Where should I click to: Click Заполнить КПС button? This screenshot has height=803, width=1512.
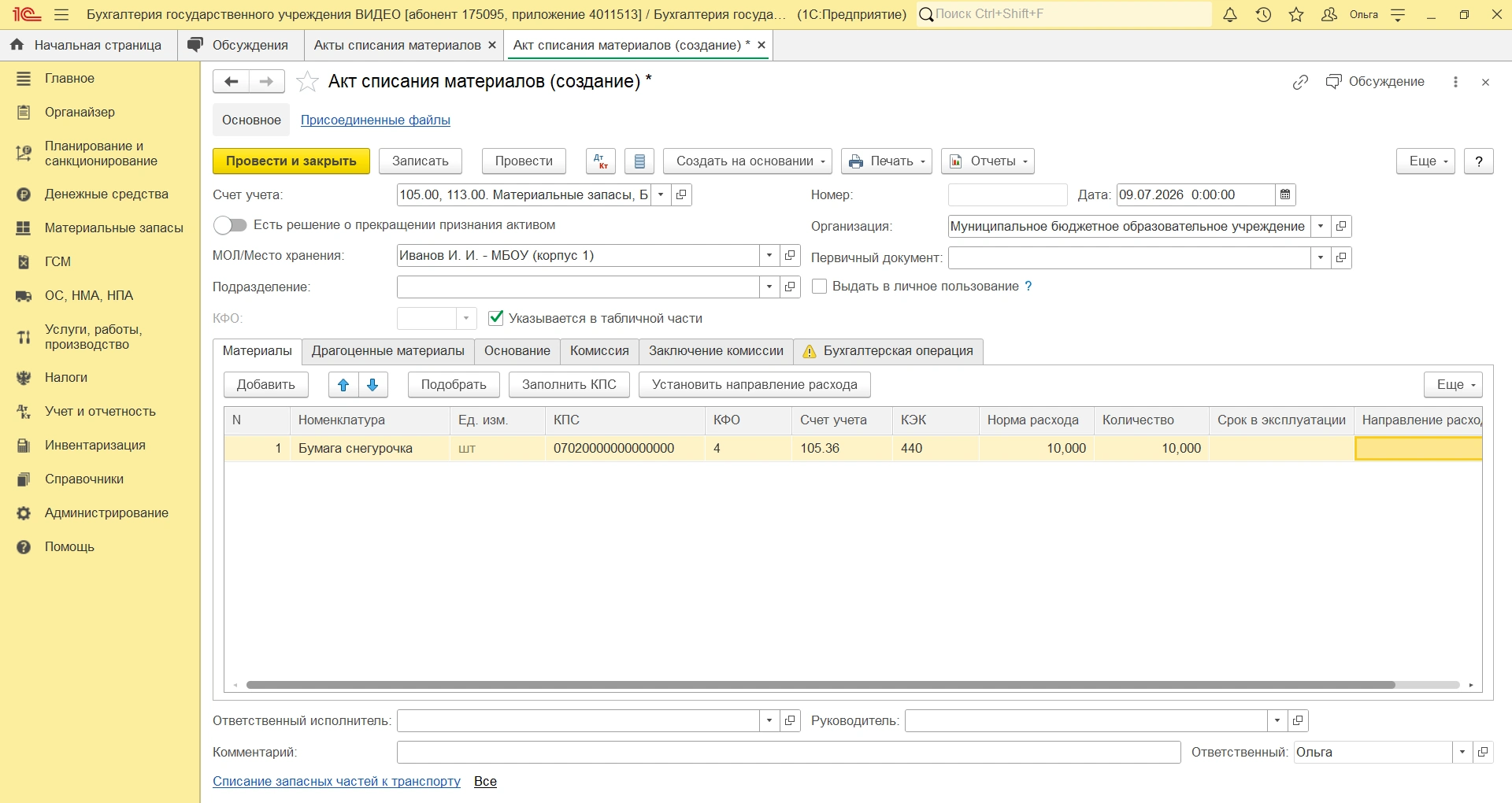tap(569, 385)
